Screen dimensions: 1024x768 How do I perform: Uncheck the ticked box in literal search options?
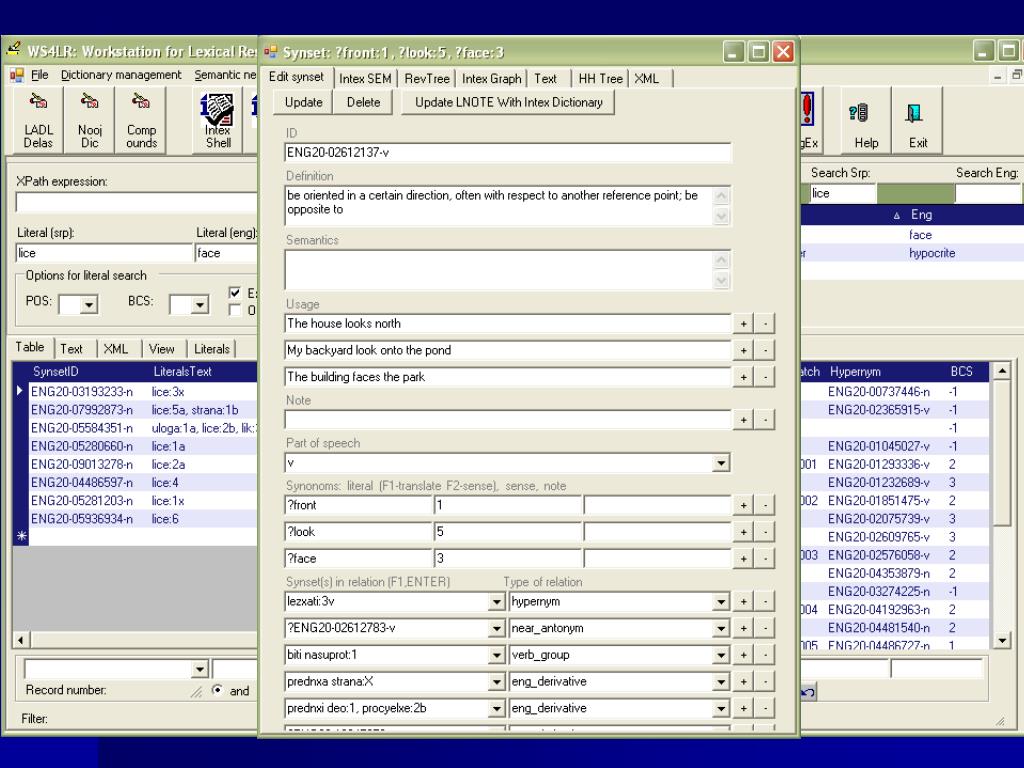point(235,293)
